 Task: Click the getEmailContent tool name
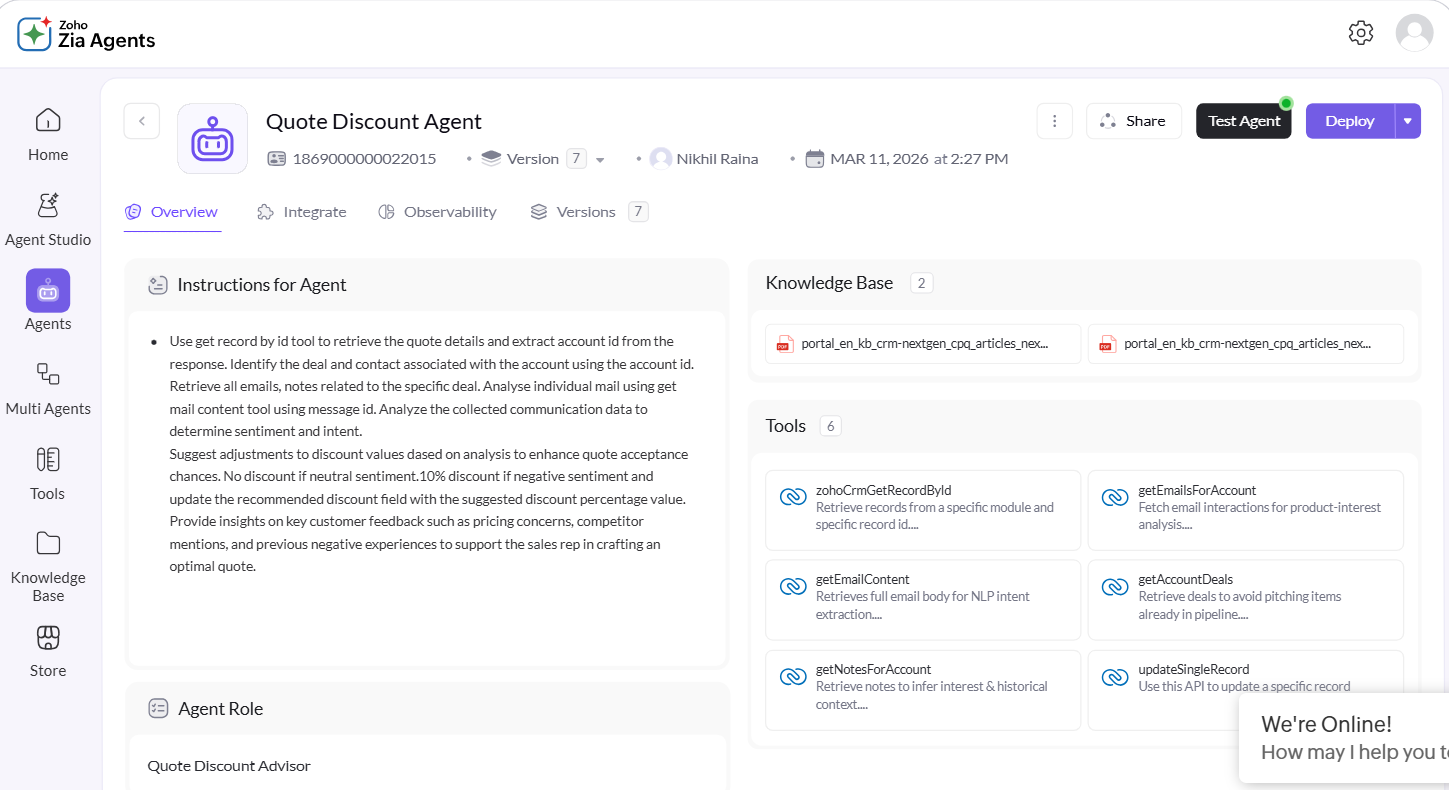tap(862, 579)
